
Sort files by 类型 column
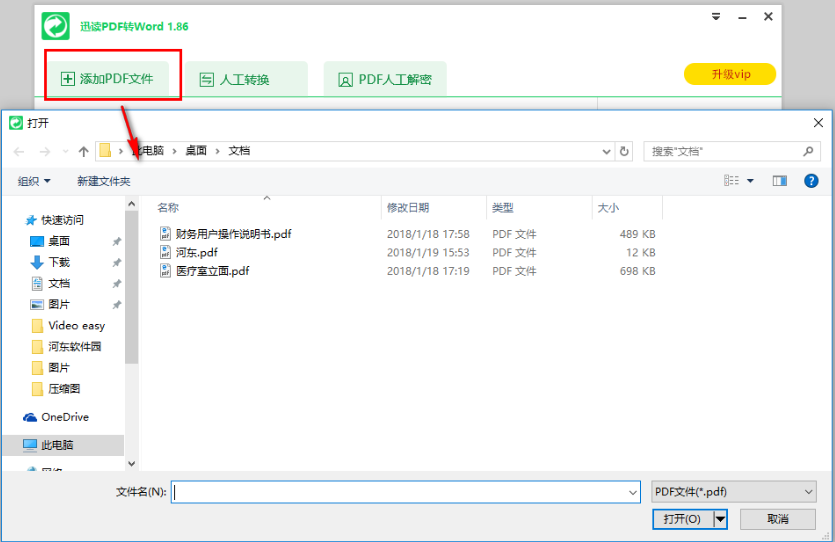[x=503, y=208]
